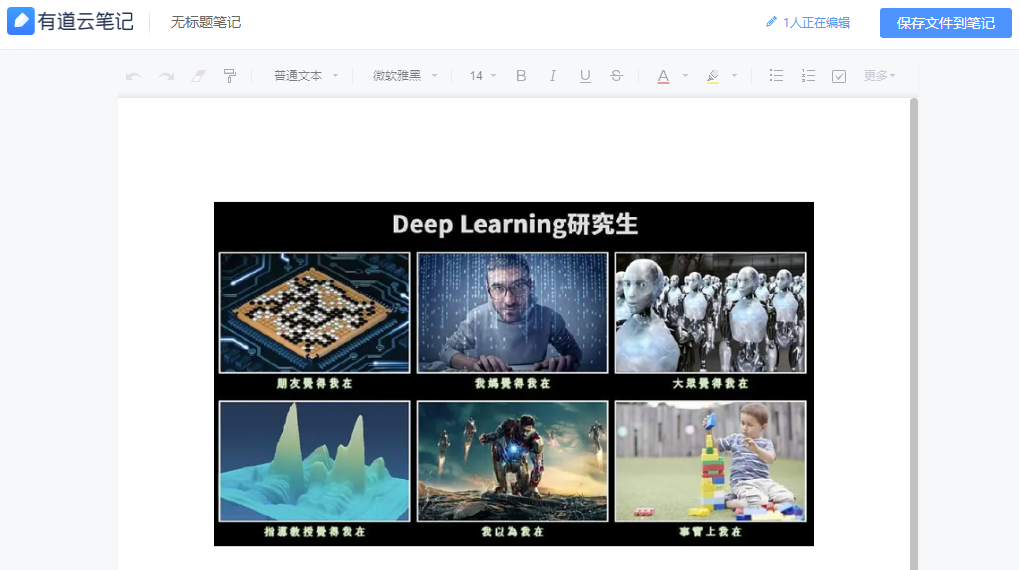This screenshot has width=1019, height=570.
Task: Insert a bulleted list
Action: [x=776, y=76]
